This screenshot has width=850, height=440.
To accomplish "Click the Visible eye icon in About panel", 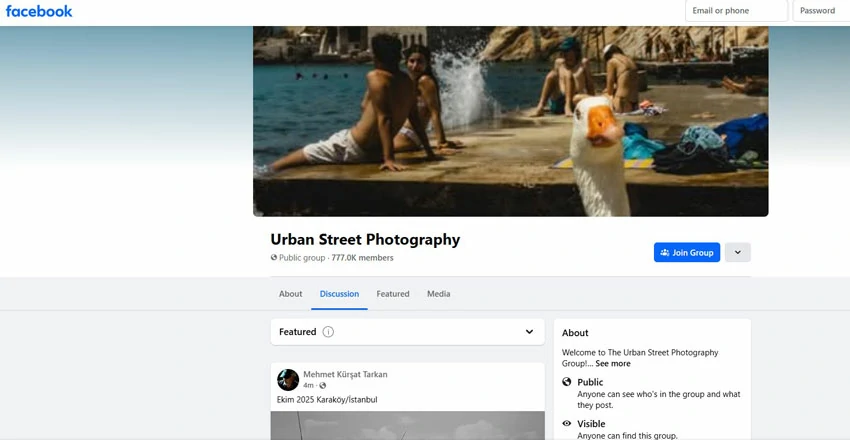I will tap(567, 424).
